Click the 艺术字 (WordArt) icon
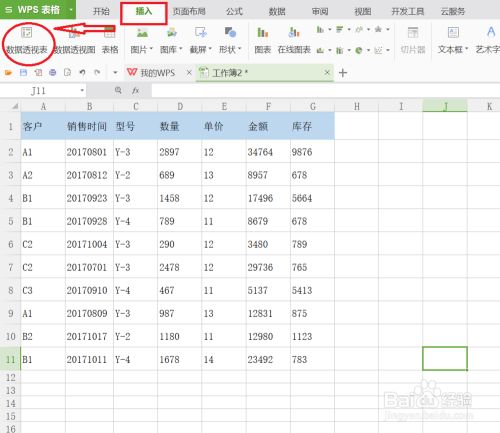 [x=491, y=32]
